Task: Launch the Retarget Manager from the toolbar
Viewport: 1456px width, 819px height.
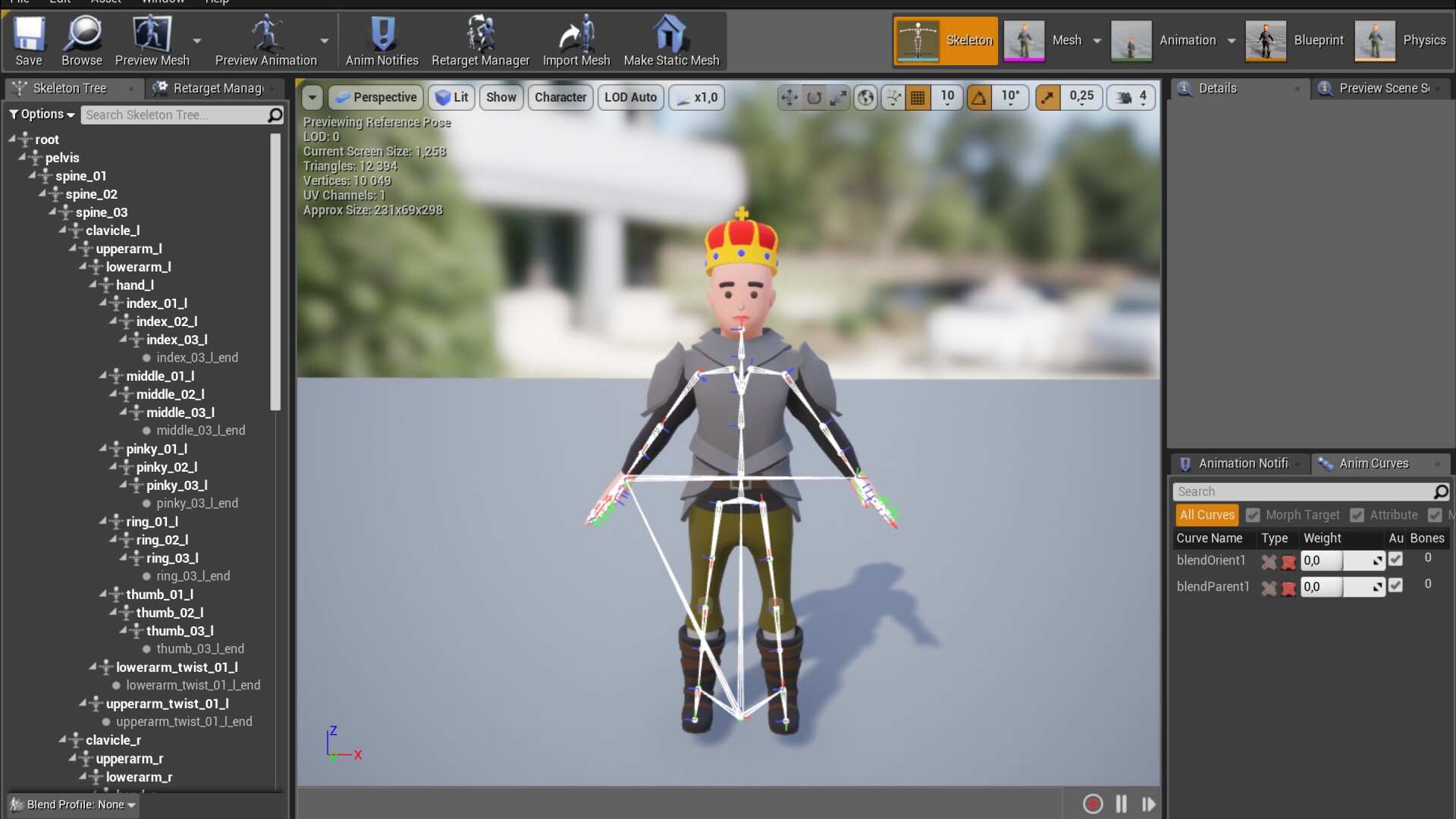Action: (480, 34)
